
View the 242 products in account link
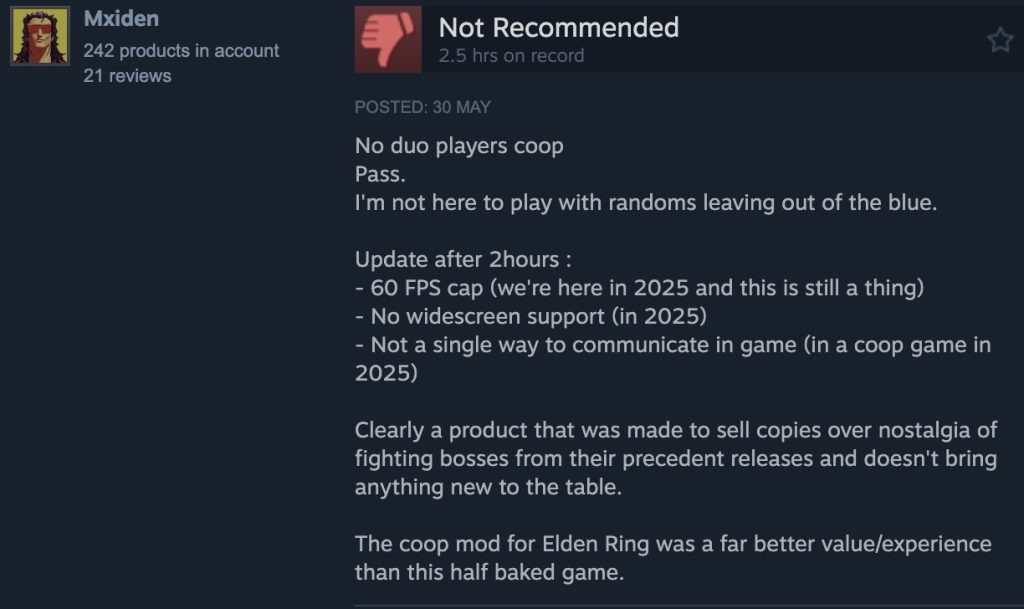click(x=181, y=50)
